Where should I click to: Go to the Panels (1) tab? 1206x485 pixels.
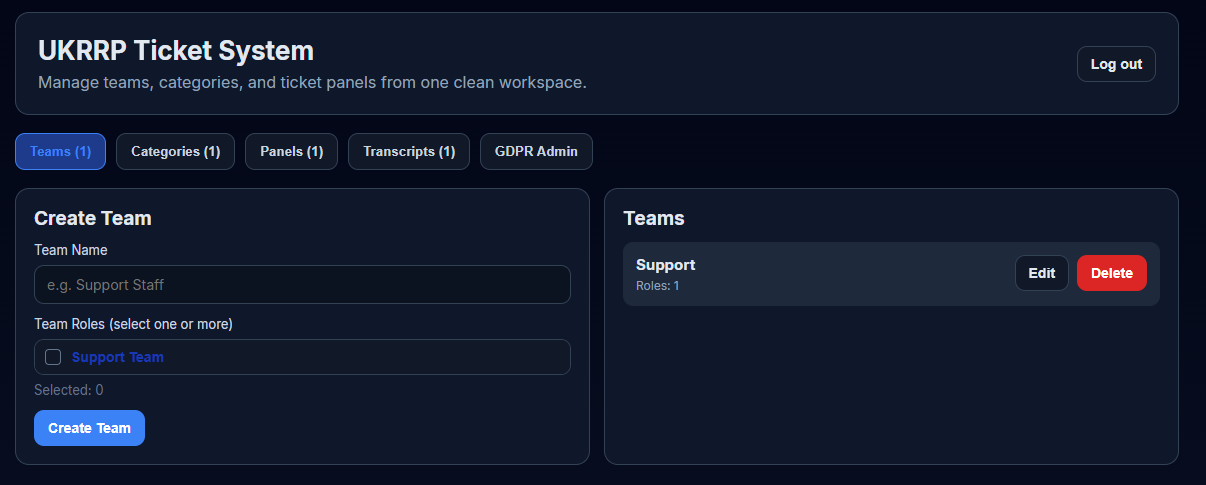pyautogui.click(x=291, y=152)
